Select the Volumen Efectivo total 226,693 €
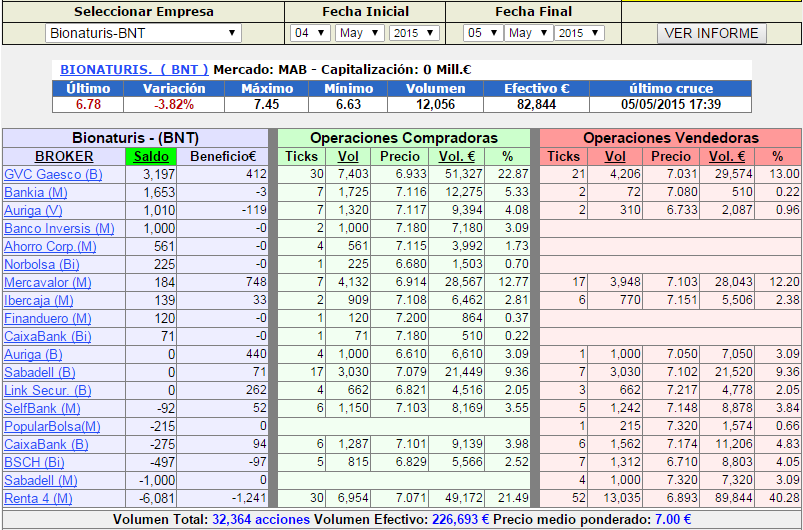This screenshot has width=803, height=530. point(461,520)
